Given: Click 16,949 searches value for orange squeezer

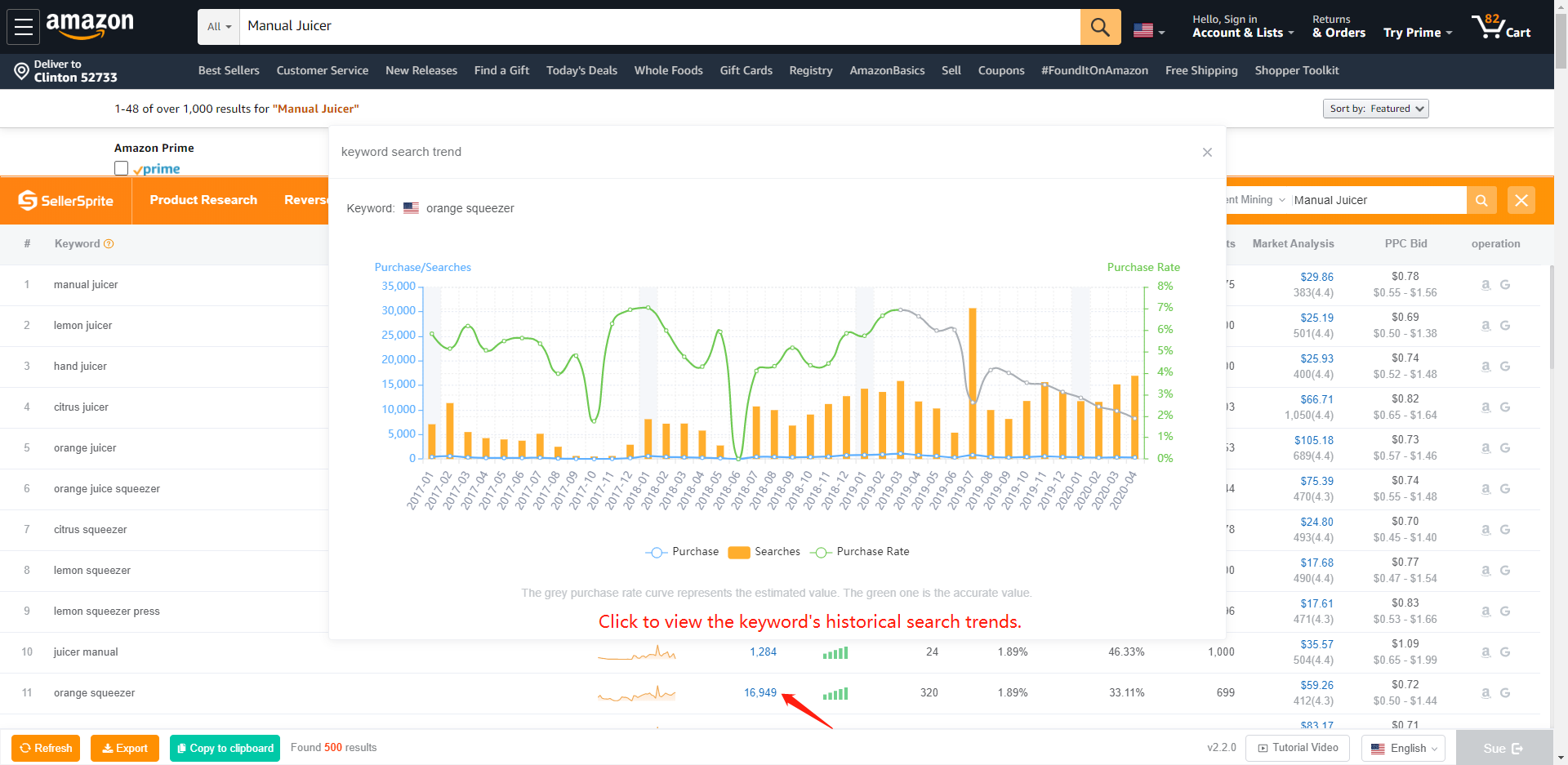Looking at the screenshot, I should click(760, 693).
